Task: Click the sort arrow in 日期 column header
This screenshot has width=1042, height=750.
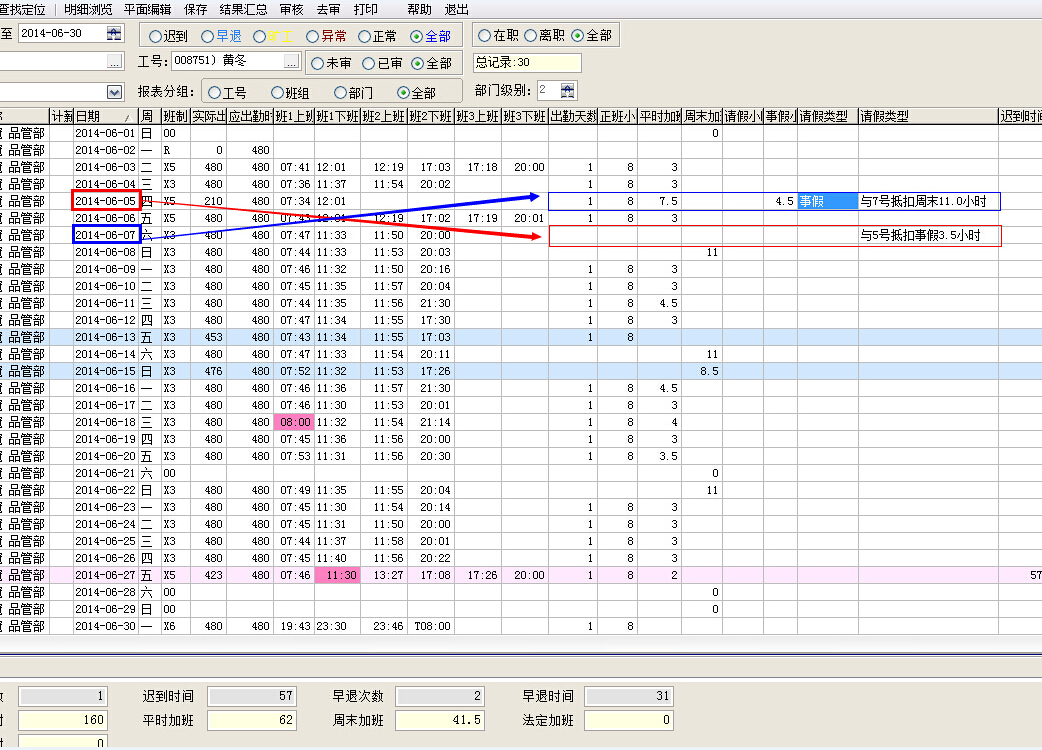Action: pos(127,118)
